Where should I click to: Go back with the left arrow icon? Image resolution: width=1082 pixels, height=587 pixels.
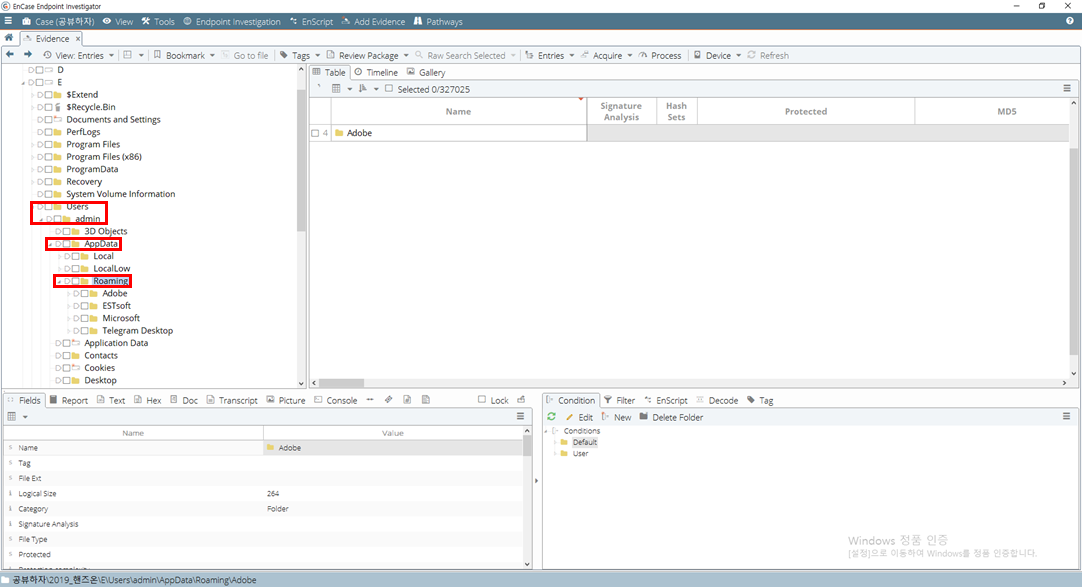tap(10, 54)
